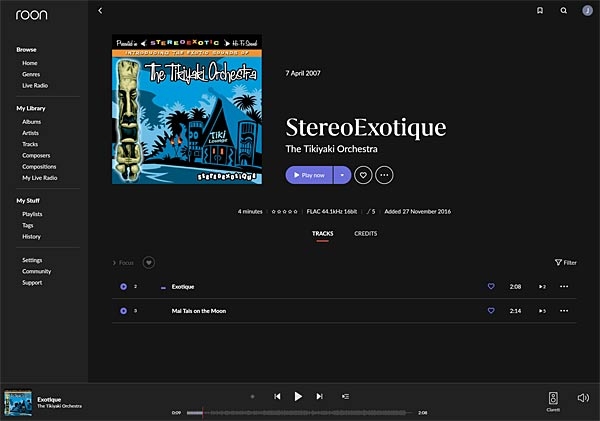This screenshot has width=600, height=421.
Task: Open Albums in My Library sidebar
Action: (31, 121)
